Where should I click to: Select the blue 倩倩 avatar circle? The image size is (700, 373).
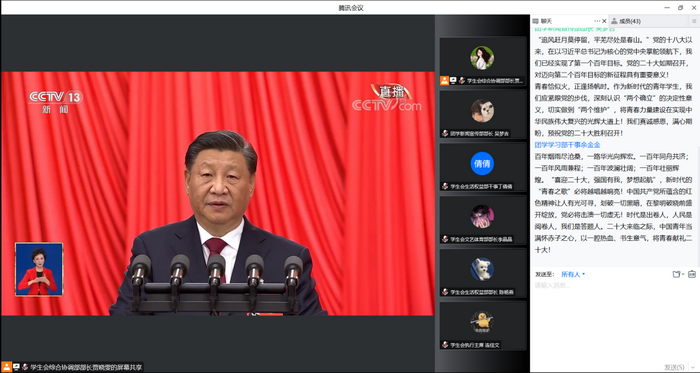tap(482, 163)
